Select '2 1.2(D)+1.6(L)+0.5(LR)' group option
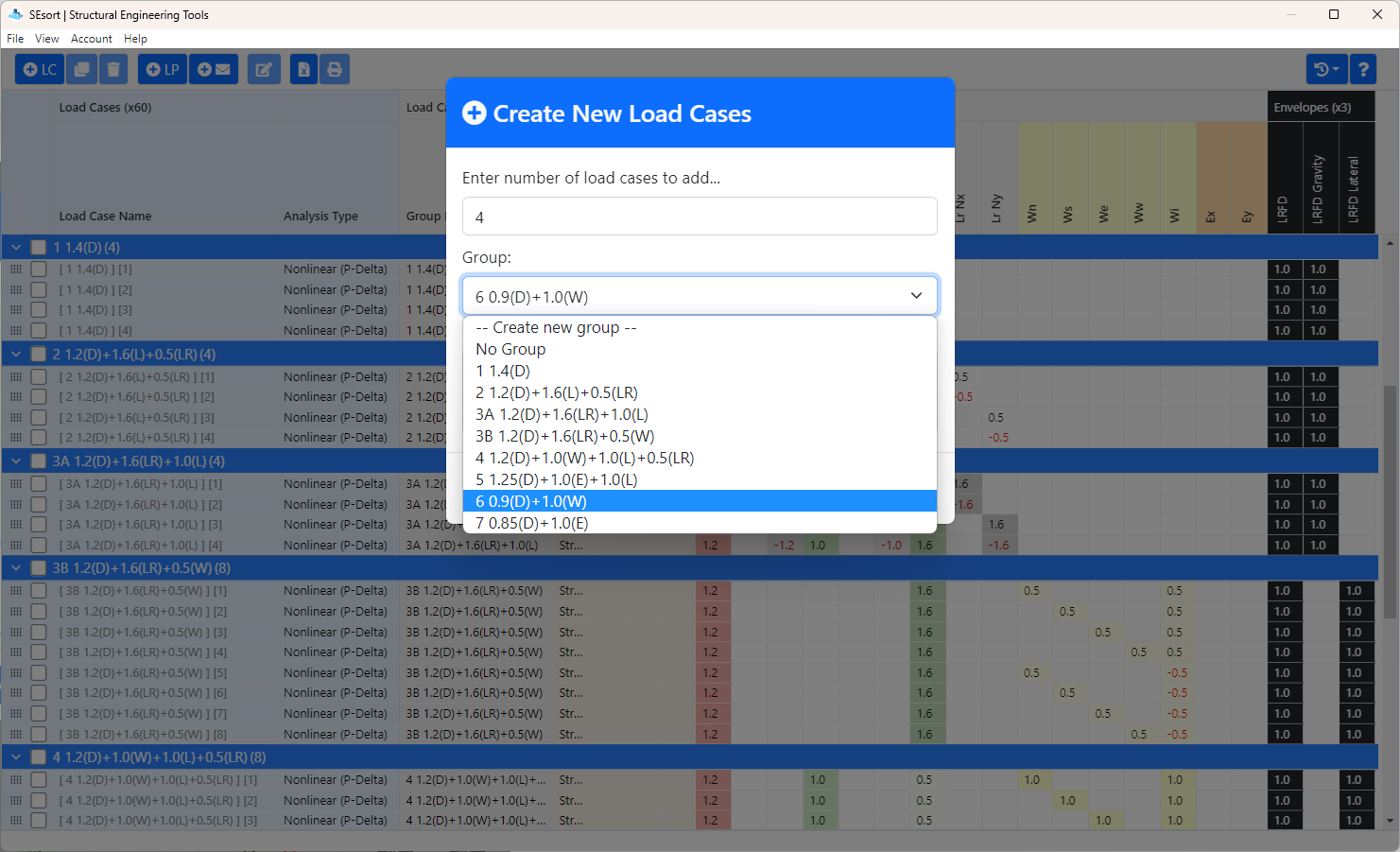 [700, 392]
